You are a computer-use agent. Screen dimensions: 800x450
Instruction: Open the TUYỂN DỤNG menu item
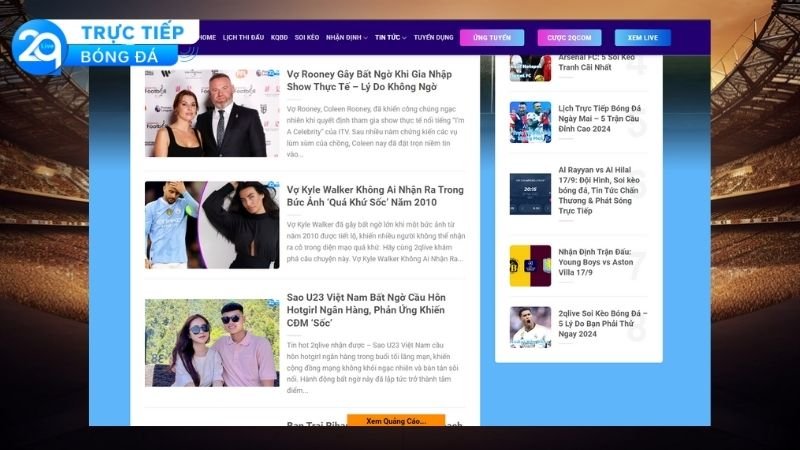click(433, 38)
